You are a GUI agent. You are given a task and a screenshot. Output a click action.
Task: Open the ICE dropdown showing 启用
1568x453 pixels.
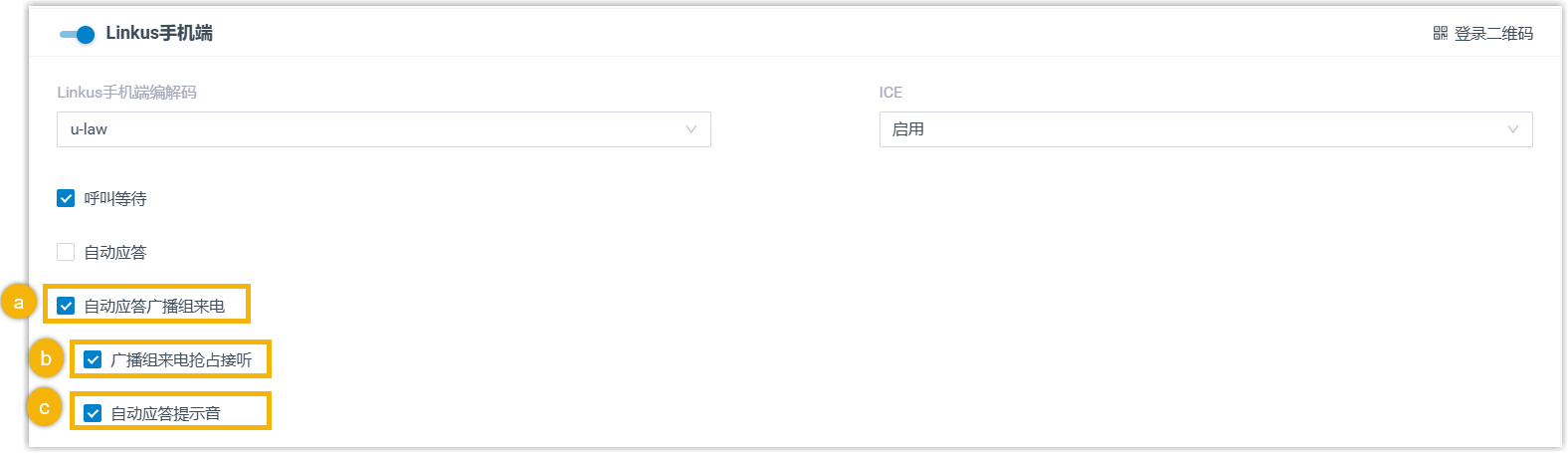pos(1205,129)
